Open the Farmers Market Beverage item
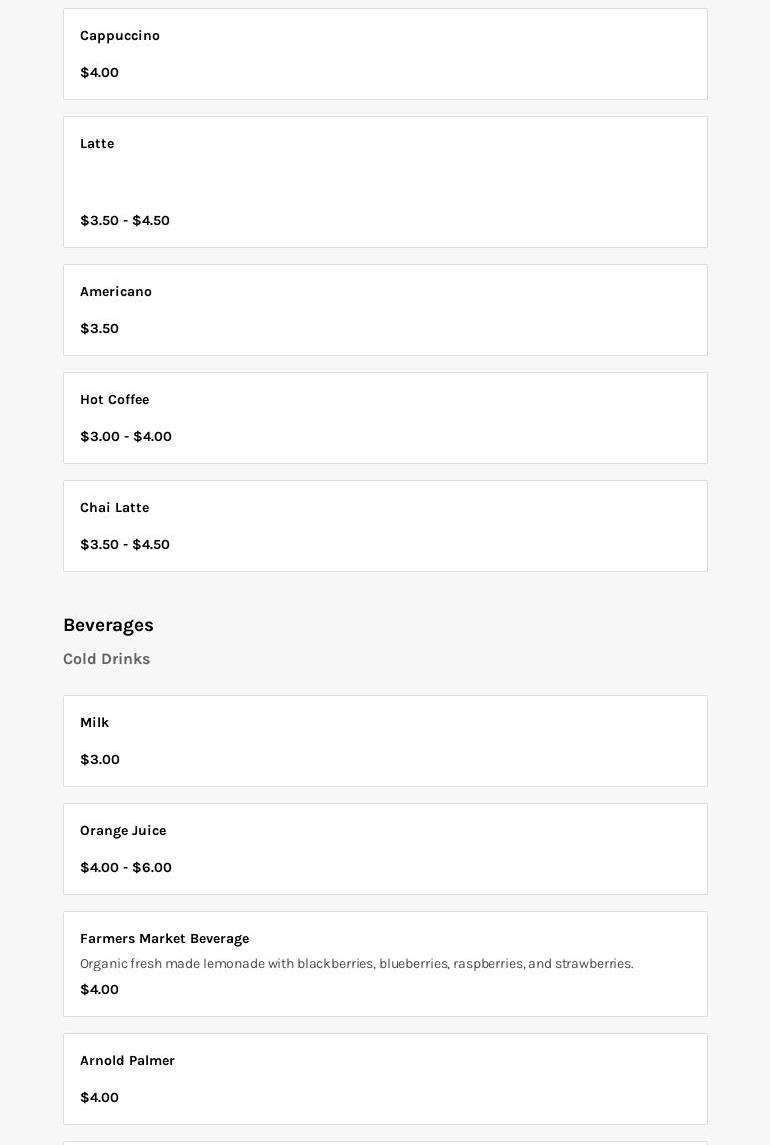 (x=164, y=939)
